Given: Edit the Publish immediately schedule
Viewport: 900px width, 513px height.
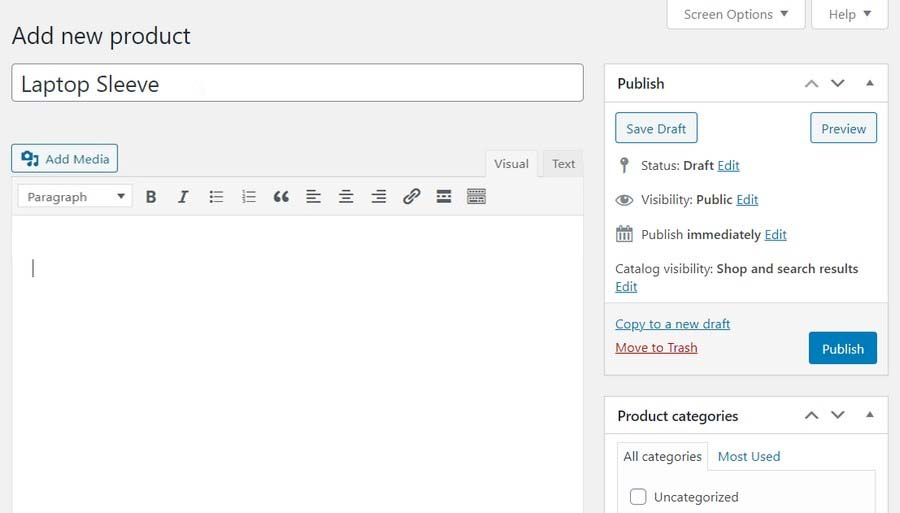Looking at the screenshot, I should click(x=775, y=235).
